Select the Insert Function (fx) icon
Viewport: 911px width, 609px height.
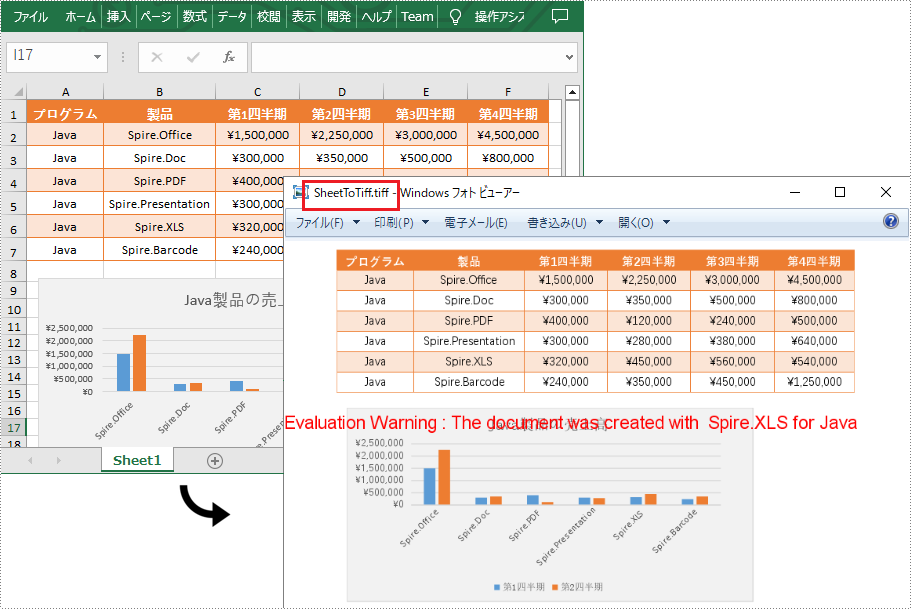point(229,58)
